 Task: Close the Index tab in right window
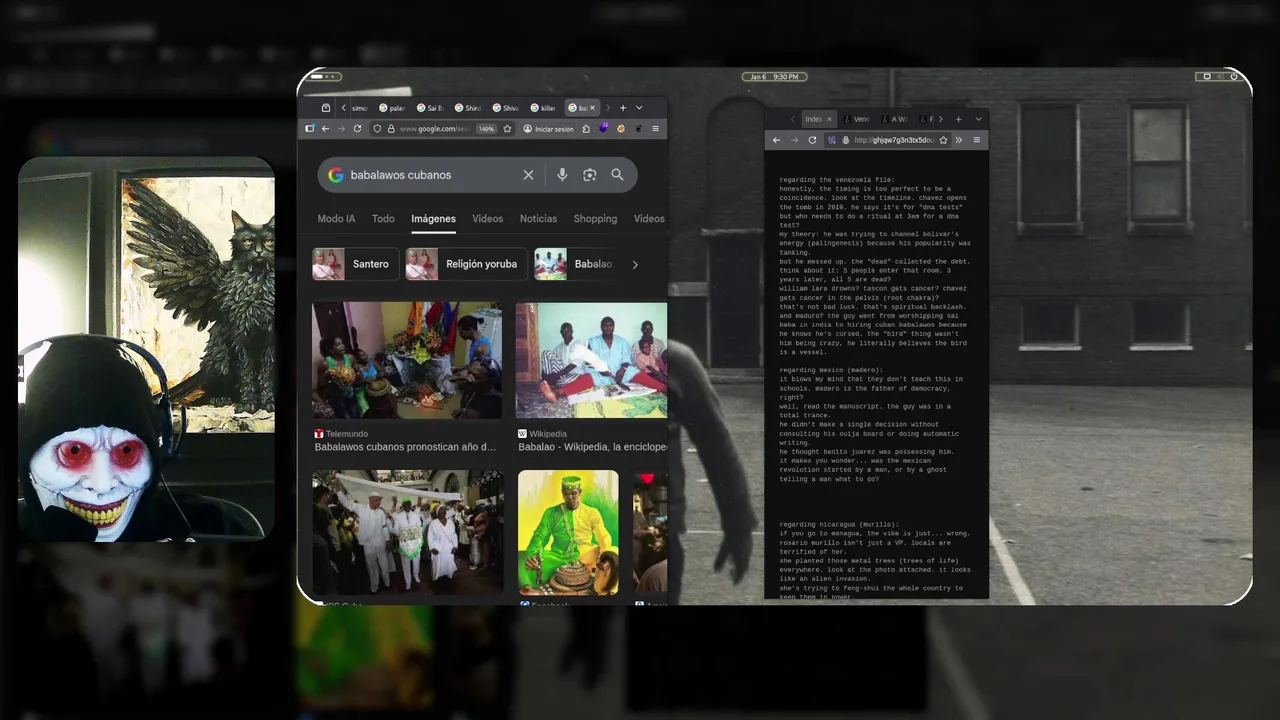coord(828,119)
